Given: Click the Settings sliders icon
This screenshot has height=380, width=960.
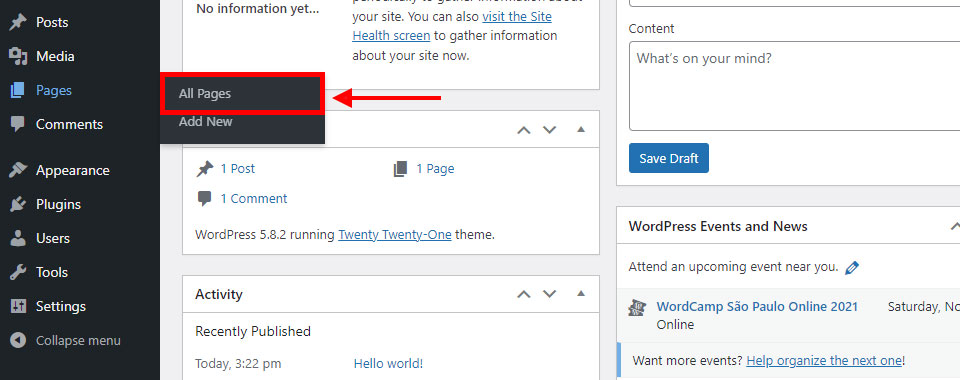Looking at the screenshot, I should coord(18,306).
